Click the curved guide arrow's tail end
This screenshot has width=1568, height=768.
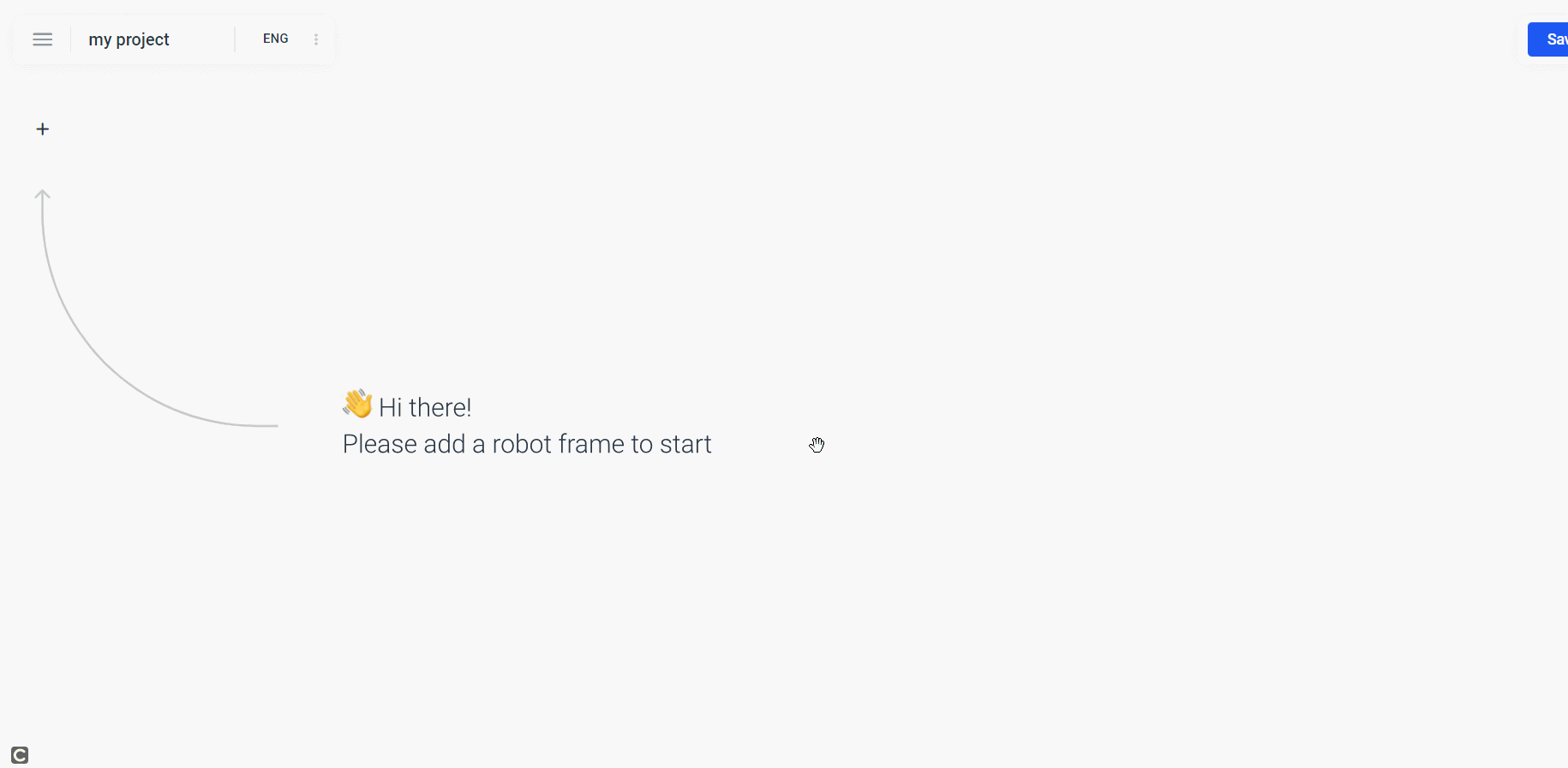272,425
